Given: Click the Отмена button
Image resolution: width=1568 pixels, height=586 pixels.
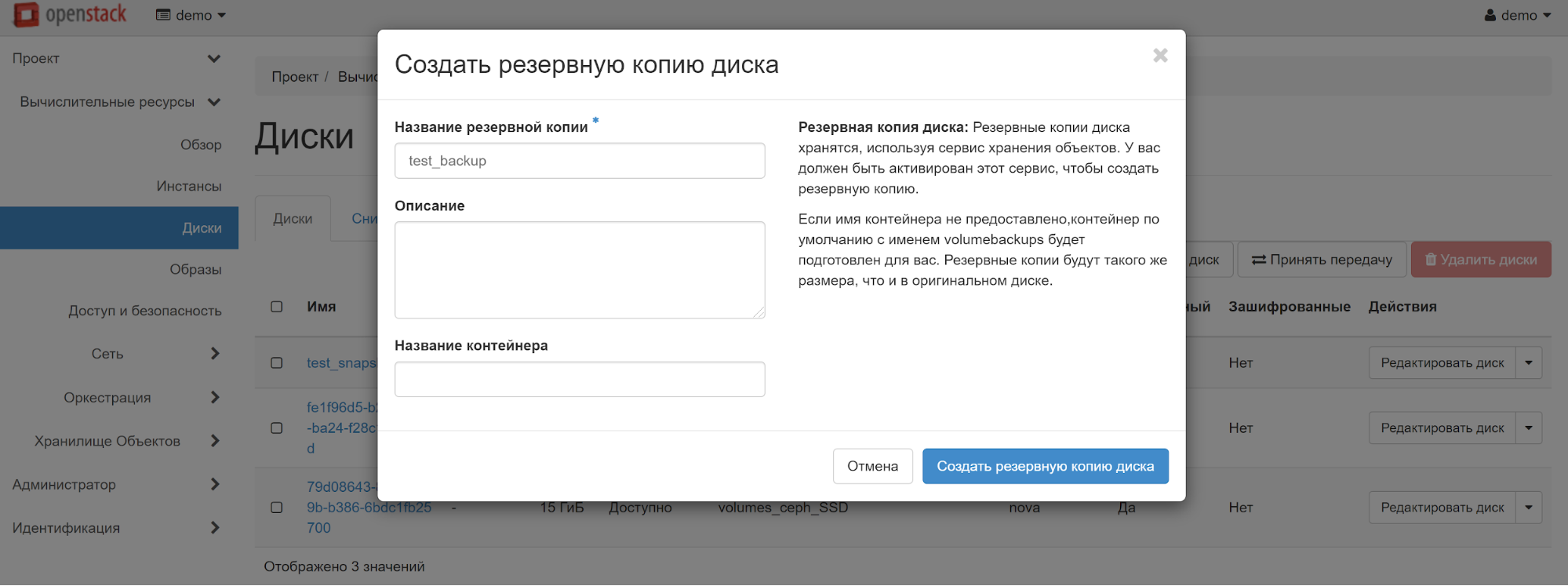Looking at the screenshot, I should pos(872,466).
